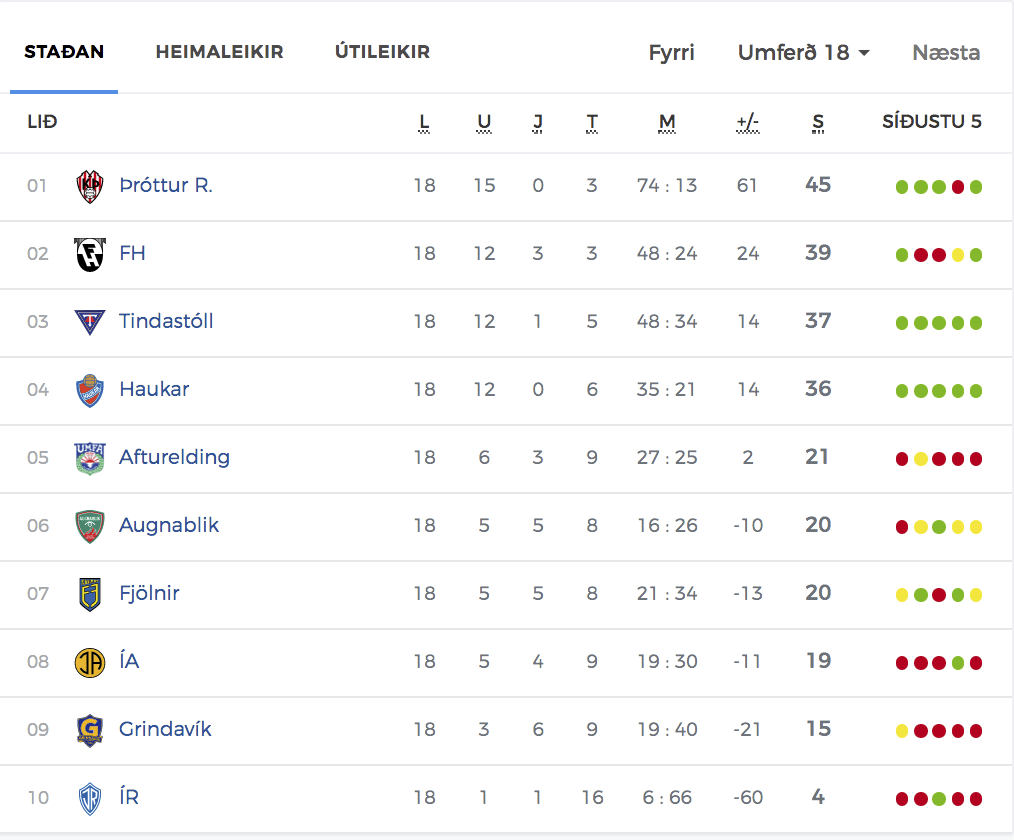Click the ÍA round yellow logo
This screenshot has height=840, width=1014.
(x=90, y=662)
